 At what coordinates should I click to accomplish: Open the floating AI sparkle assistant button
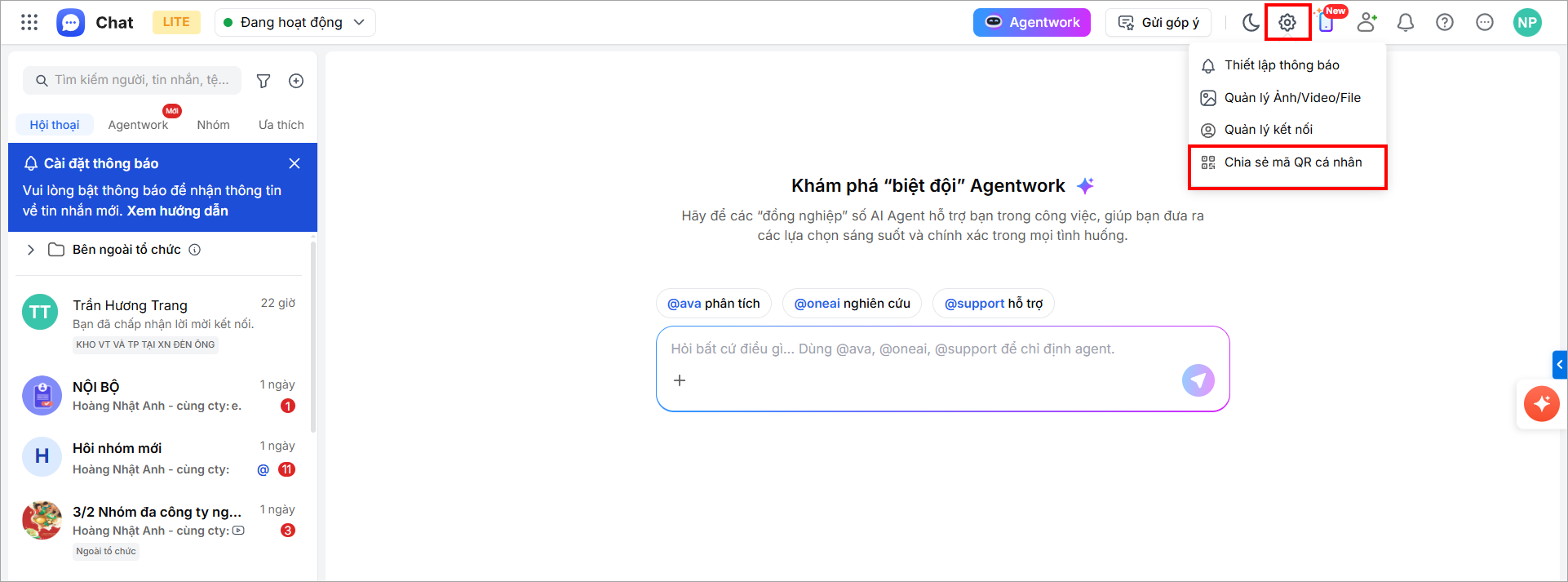1541,403
